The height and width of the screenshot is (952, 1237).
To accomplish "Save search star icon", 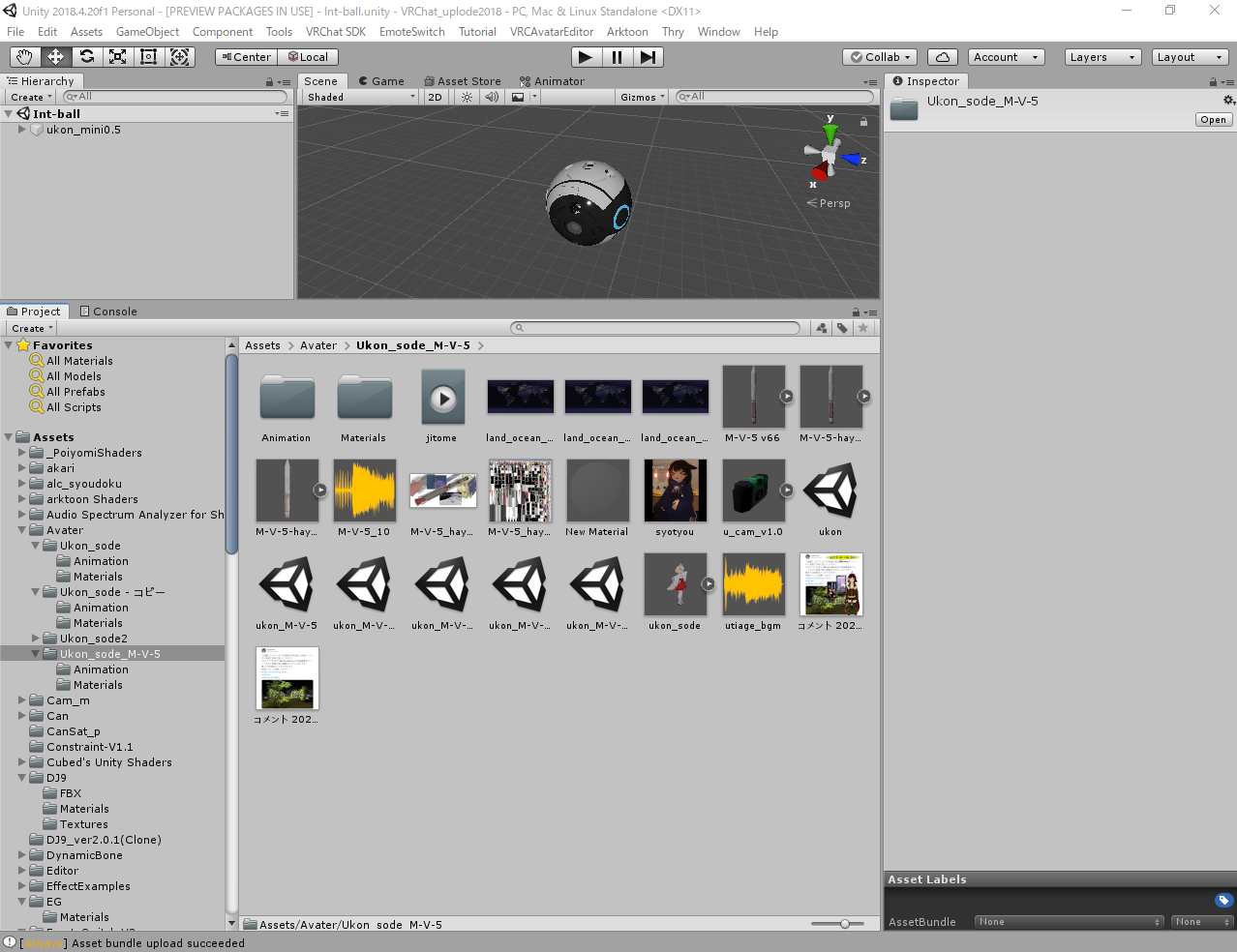I will pyautogui.click(x=863, y=328).
